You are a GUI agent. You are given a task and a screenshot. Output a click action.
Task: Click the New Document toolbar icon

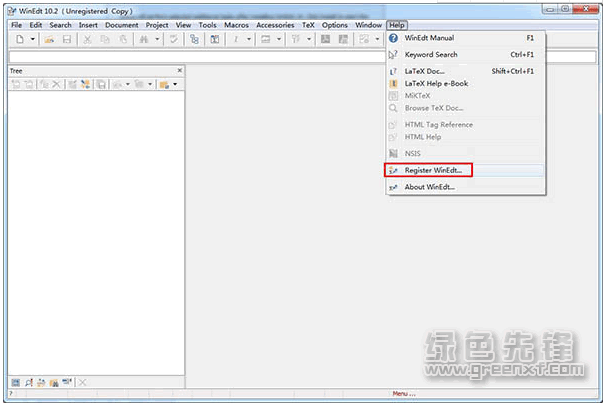20,39
